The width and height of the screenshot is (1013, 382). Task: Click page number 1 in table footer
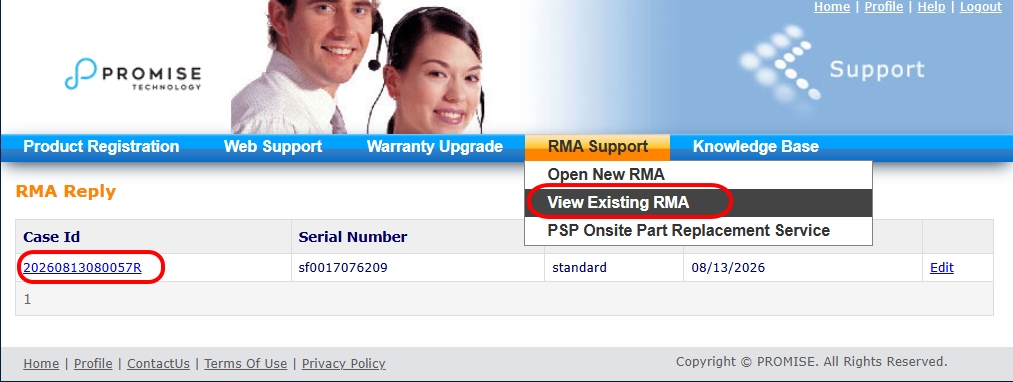pyautogui.click(x=27, y=300)
